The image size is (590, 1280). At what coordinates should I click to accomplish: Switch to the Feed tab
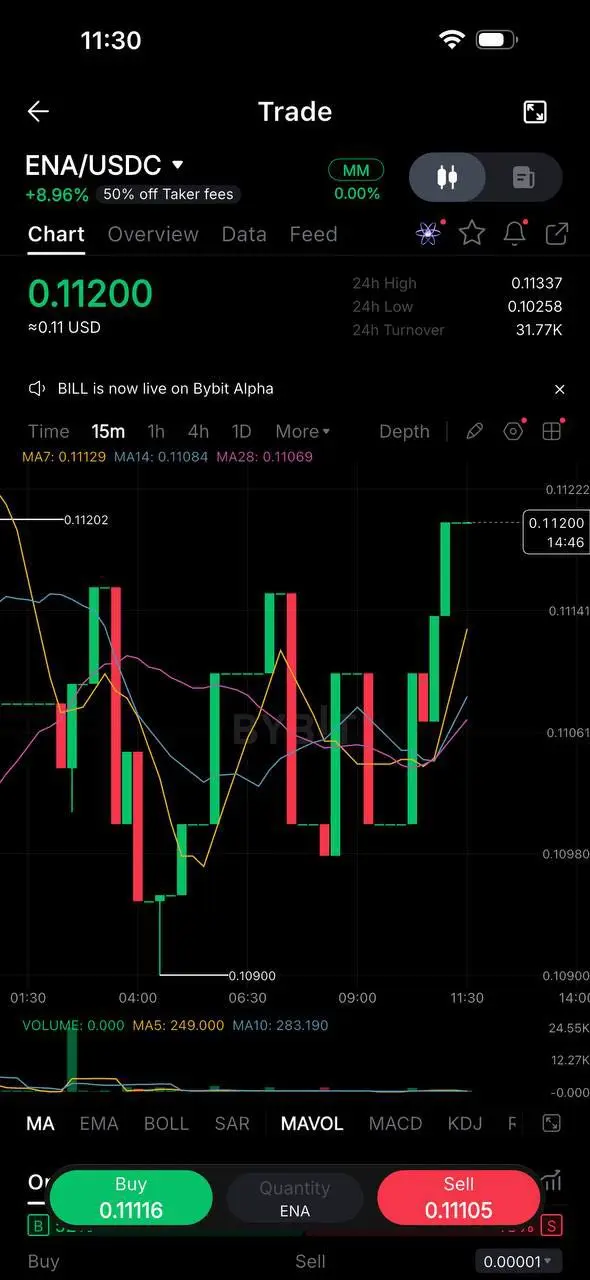313,234
